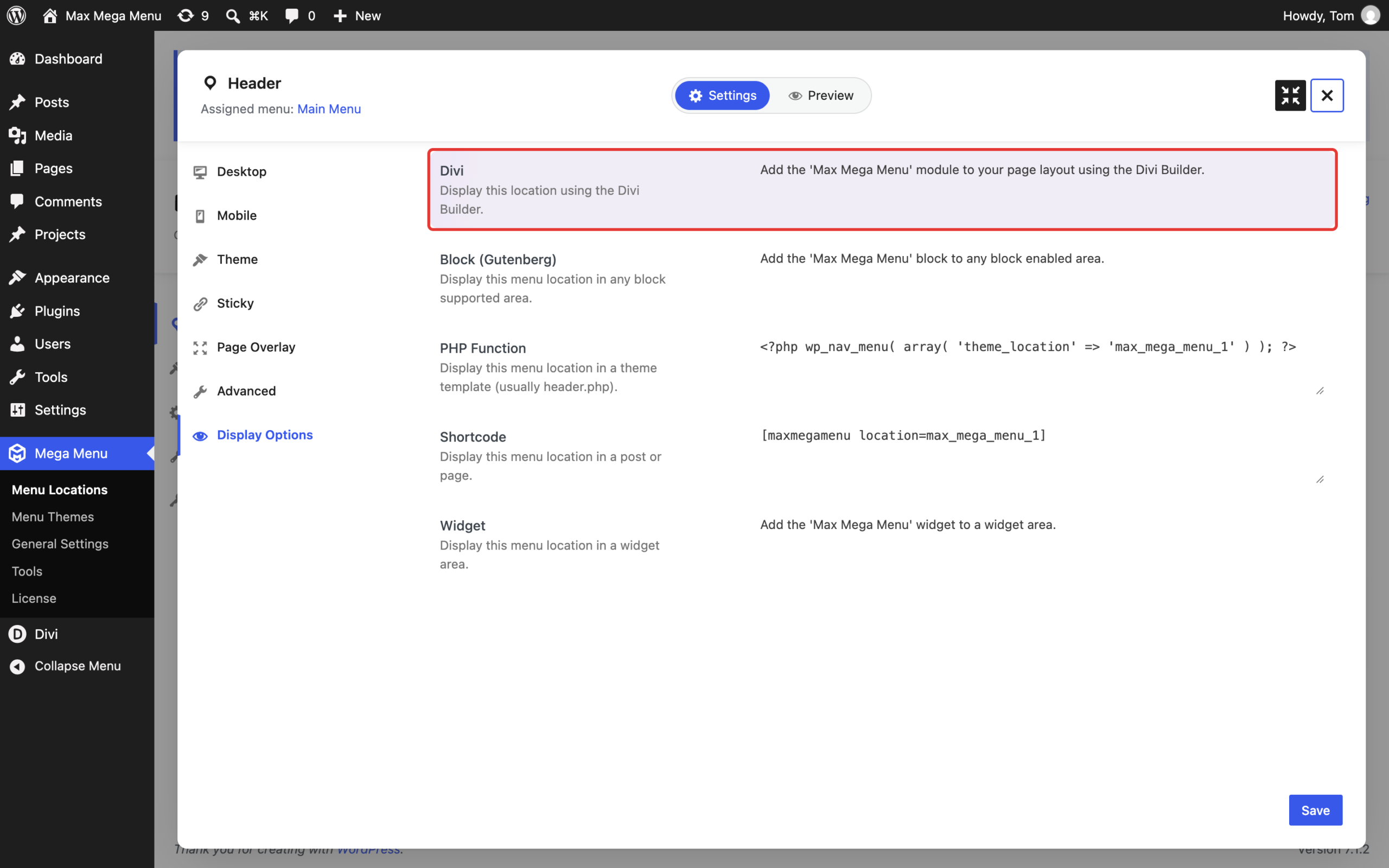The height and width of the screenshot is (868, 1389).
Task: Open WordPress Settings in sidebar
Action: 77,410
